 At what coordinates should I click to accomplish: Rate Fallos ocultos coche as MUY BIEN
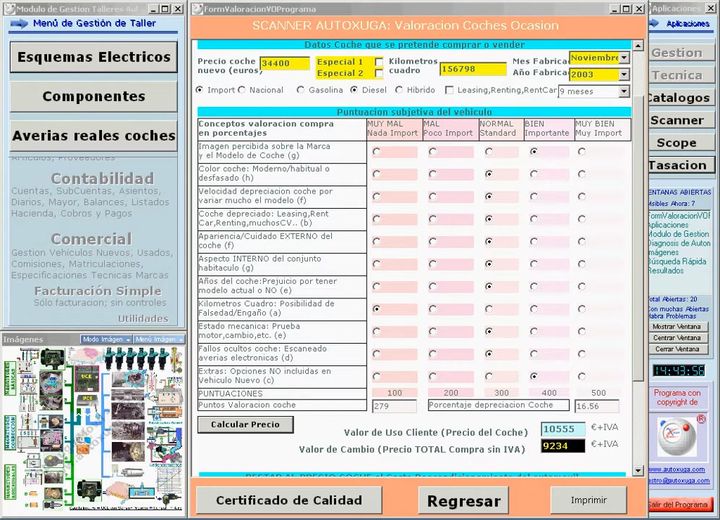pos(582,354)
